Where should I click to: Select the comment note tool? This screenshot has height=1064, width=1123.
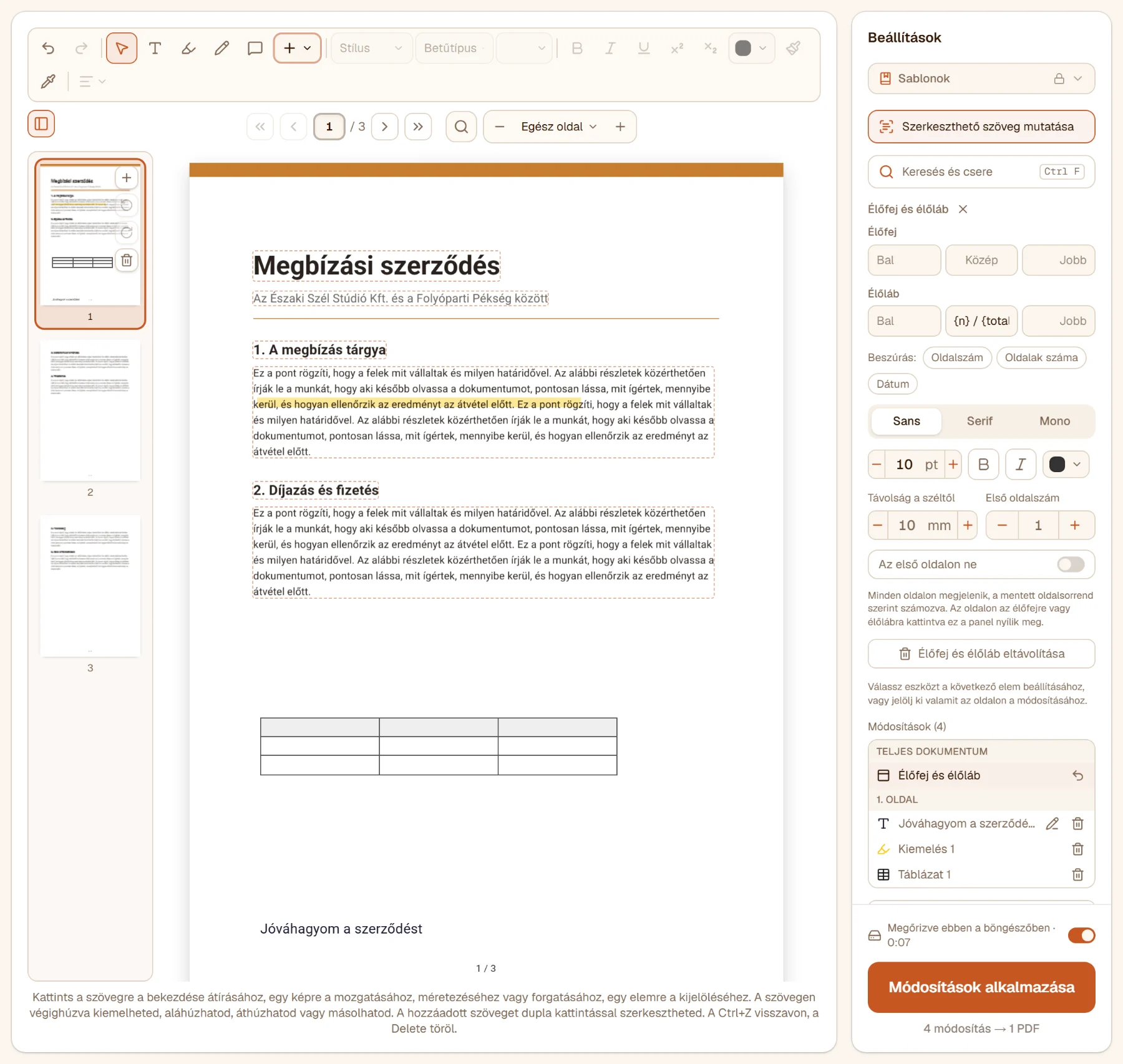point(255,48)
